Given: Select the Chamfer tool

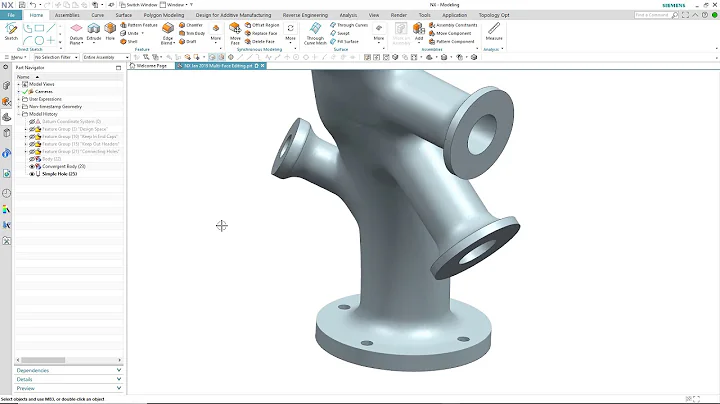Looking at the screenshot, I should click(191, 25).
